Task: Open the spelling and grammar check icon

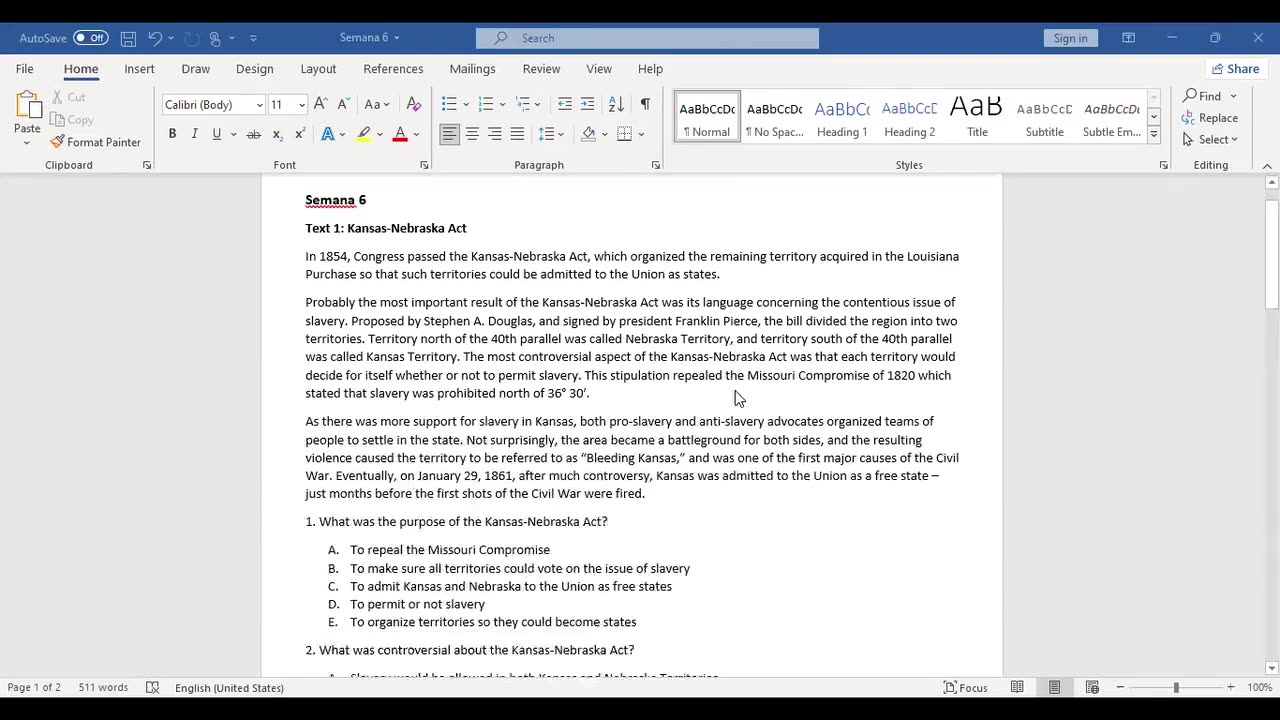Action: (x=152, y=688)
